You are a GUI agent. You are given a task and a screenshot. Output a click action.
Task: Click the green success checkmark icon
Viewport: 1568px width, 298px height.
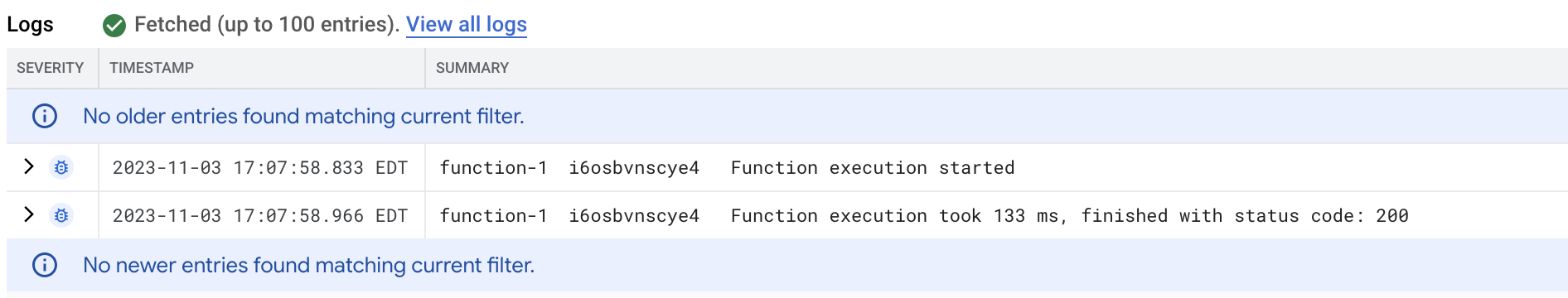pos(114,26)
